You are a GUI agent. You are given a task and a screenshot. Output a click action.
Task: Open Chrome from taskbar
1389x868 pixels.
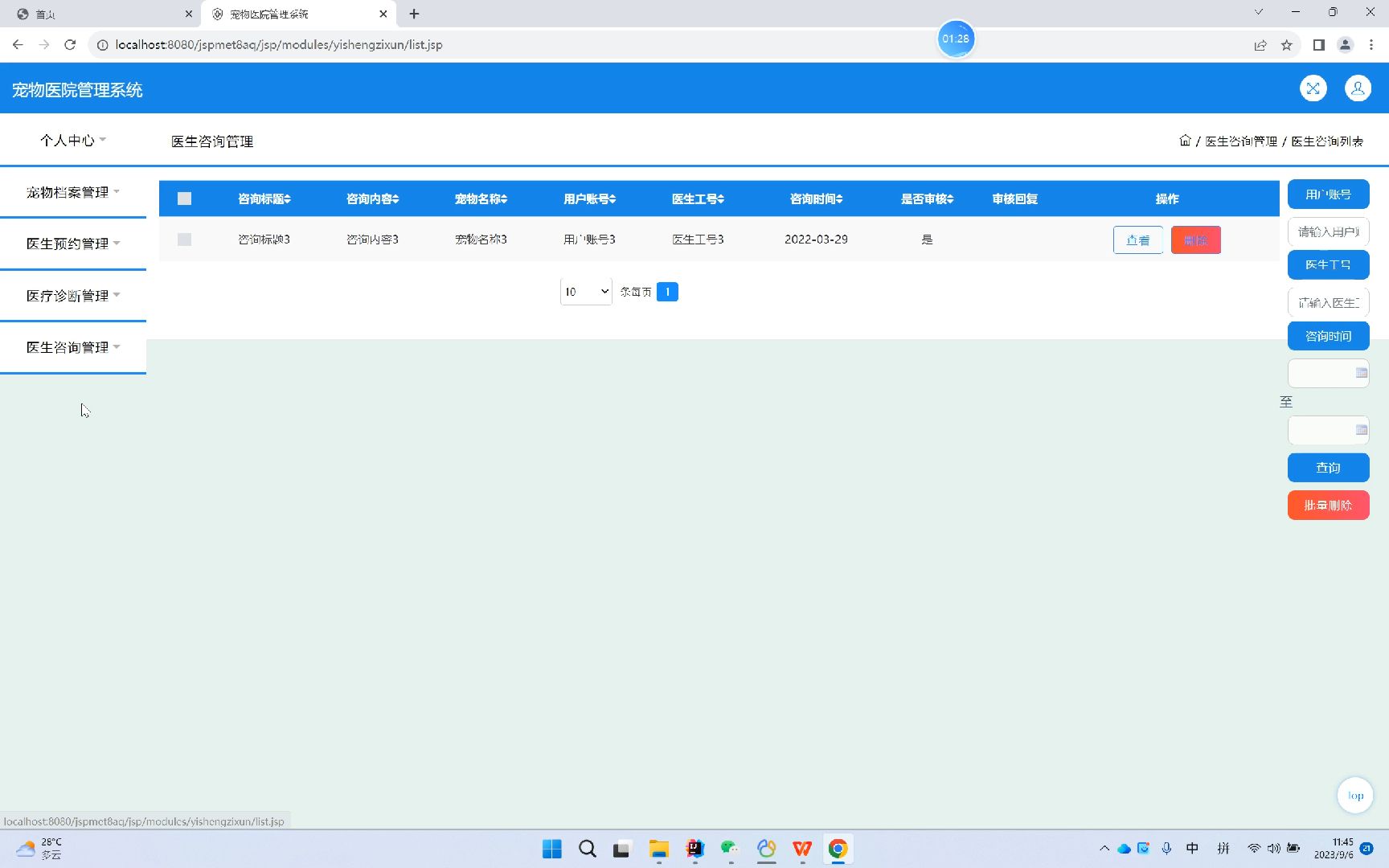tap(838, 849)
